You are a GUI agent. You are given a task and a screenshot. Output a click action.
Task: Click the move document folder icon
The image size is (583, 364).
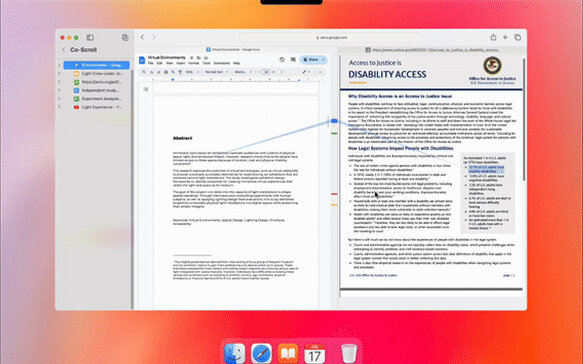click(x=199, y=58)
